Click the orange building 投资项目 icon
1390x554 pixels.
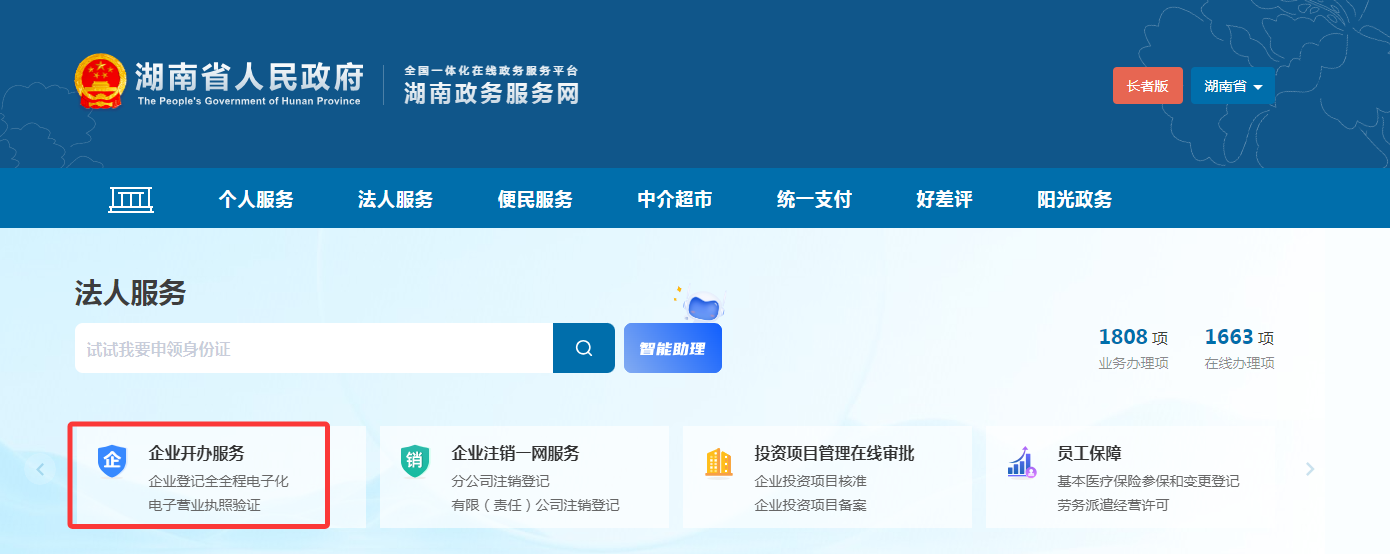coord(718,461)
